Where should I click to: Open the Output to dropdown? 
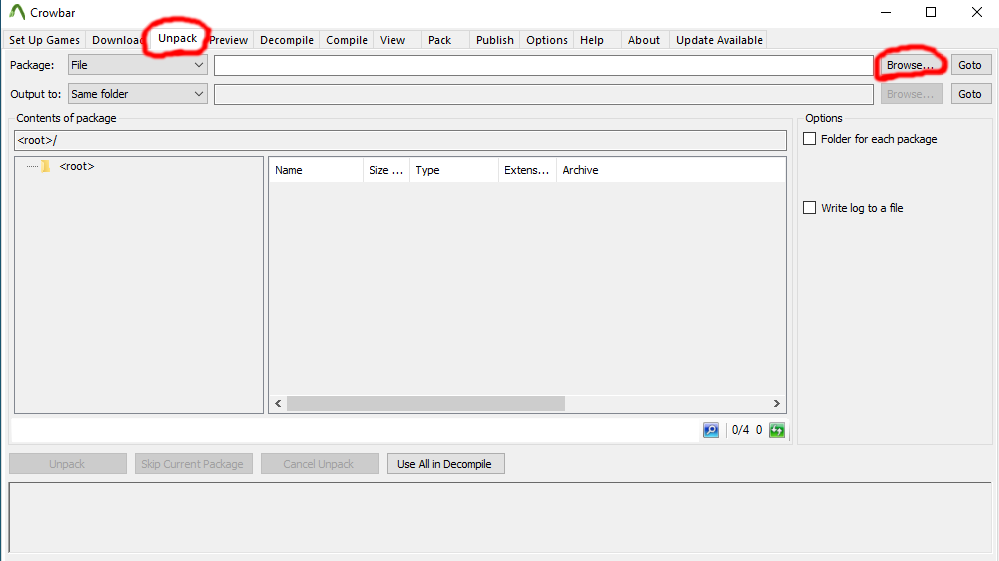pos(138,94)
